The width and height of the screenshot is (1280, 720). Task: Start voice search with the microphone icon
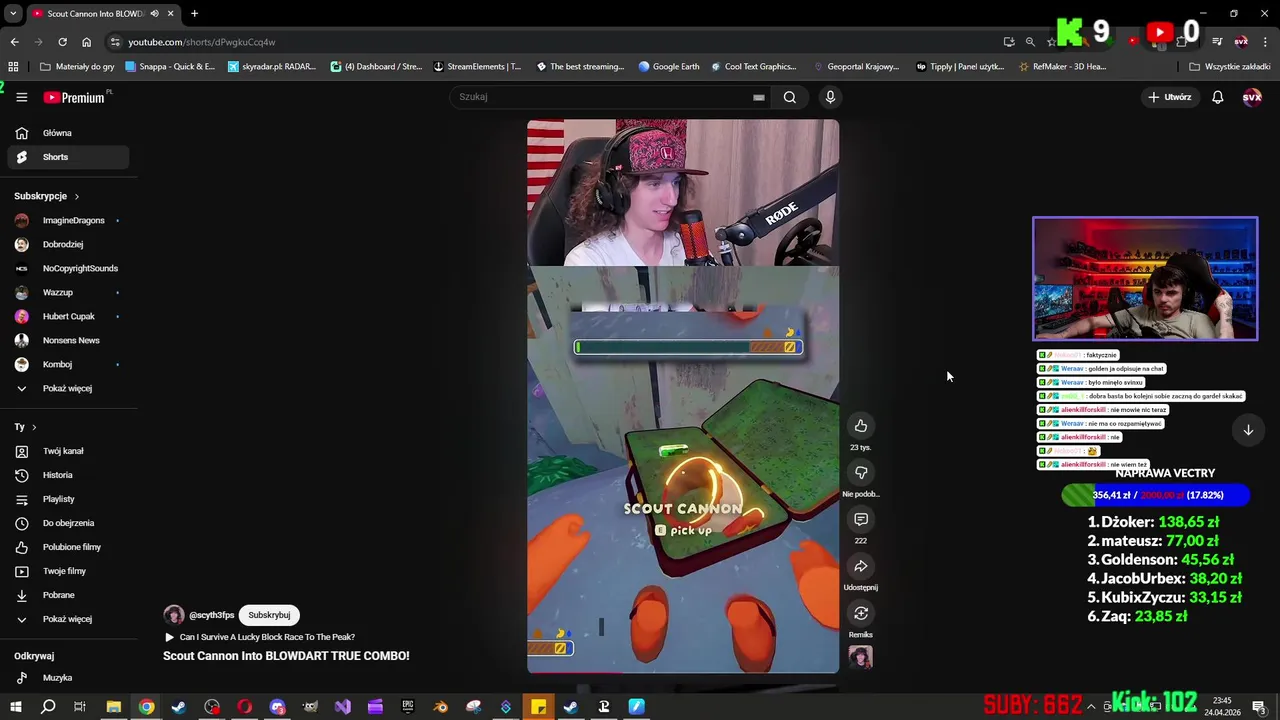click(830, 97)
